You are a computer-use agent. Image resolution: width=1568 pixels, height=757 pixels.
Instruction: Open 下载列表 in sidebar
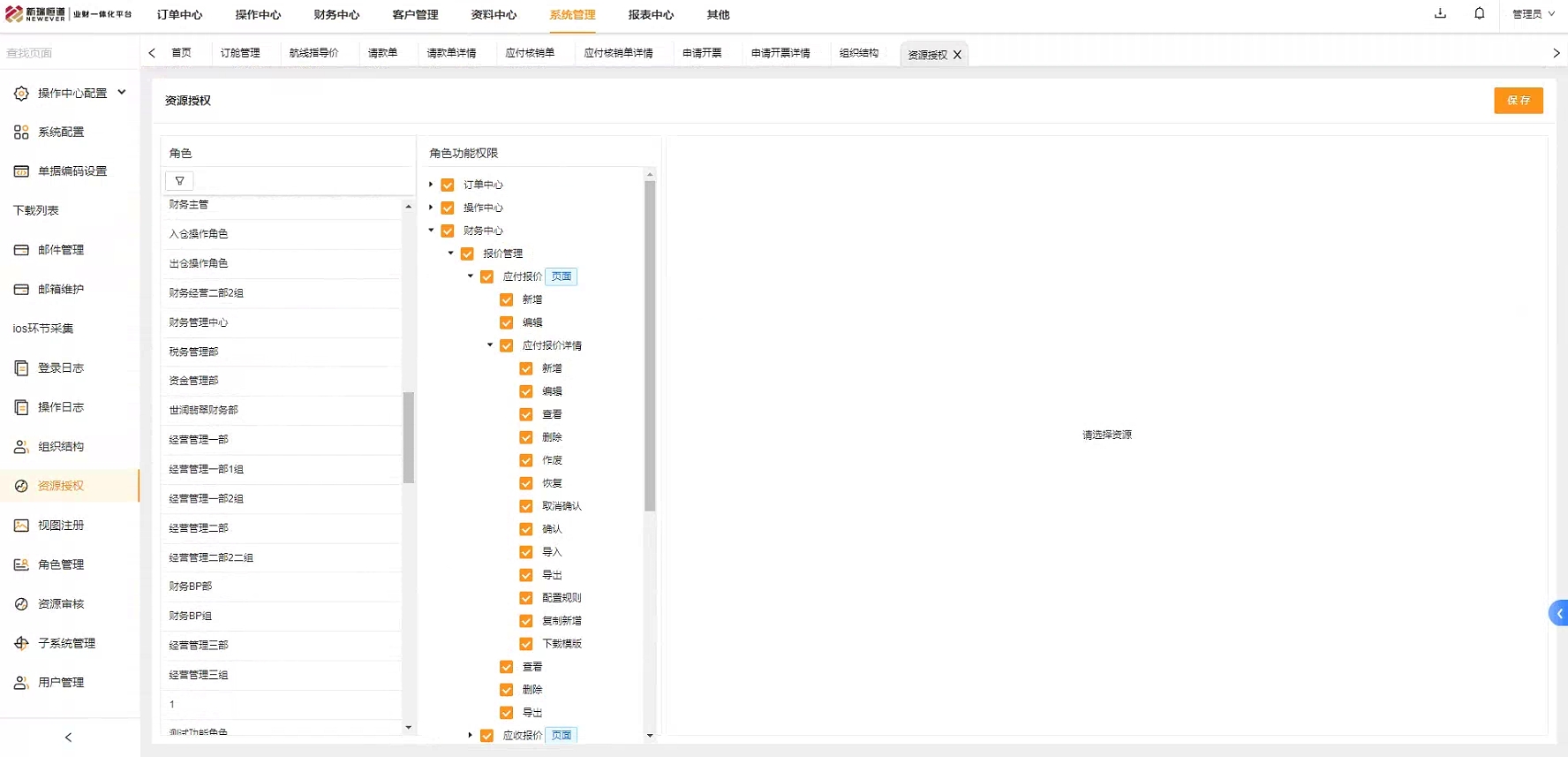click(36, 210)
